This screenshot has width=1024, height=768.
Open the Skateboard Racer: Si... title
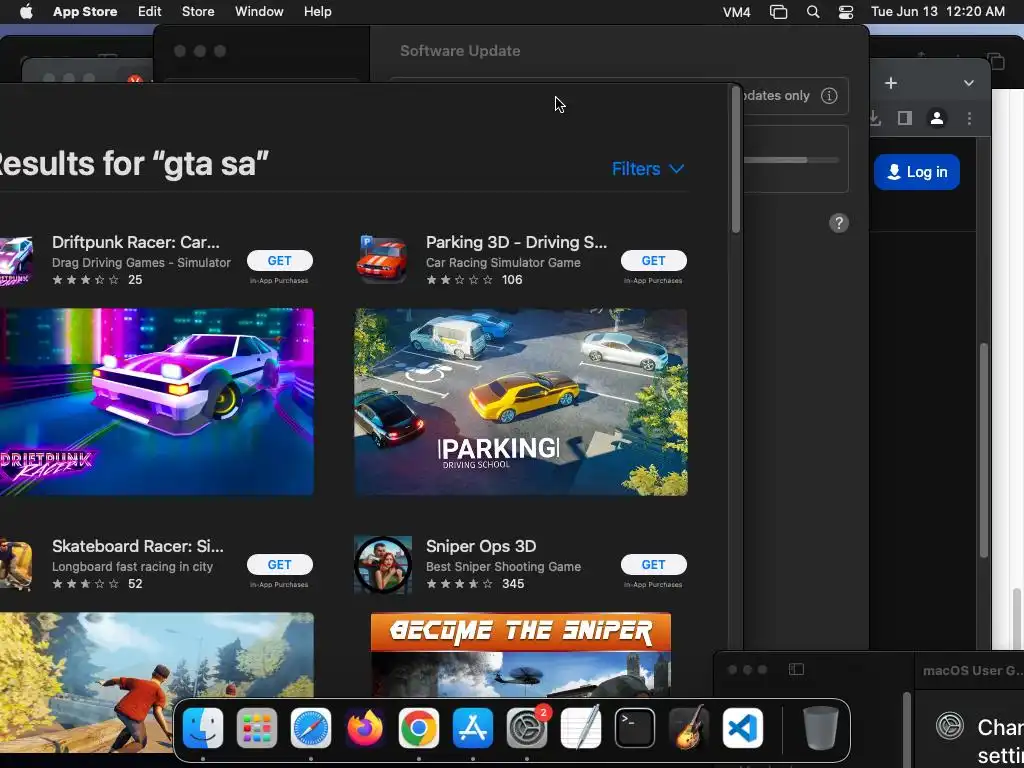pos(138,546)
